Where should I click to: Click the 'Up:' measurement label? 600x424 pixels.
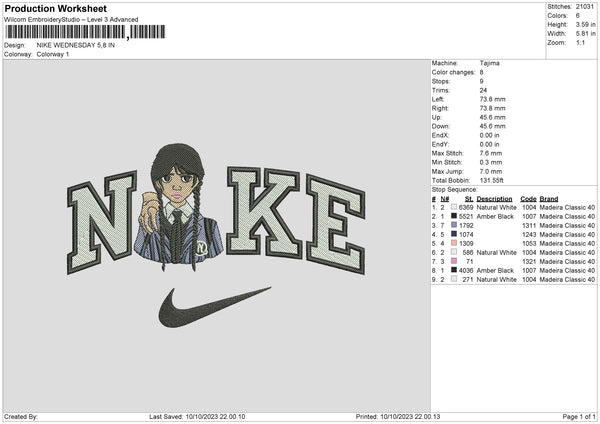tap(437, 117)
